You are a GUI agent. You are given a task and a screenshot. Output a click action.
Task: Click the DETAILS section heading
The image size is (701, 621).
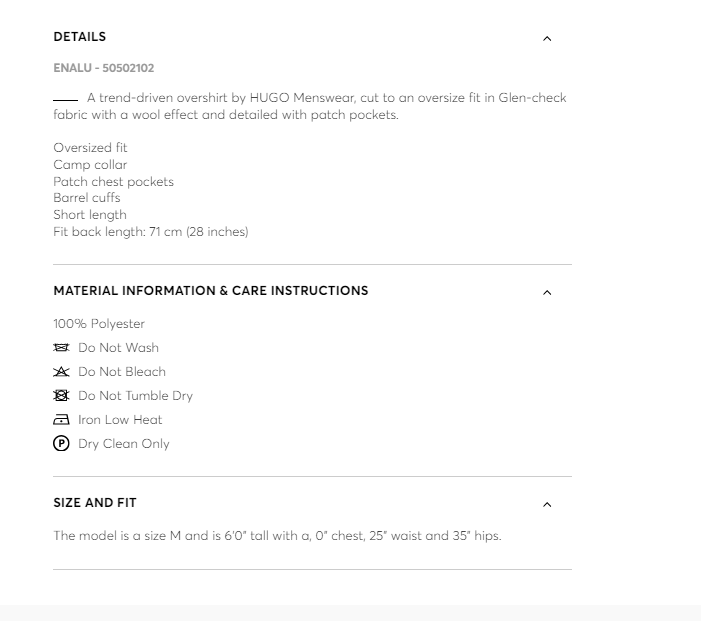point(80,37)
